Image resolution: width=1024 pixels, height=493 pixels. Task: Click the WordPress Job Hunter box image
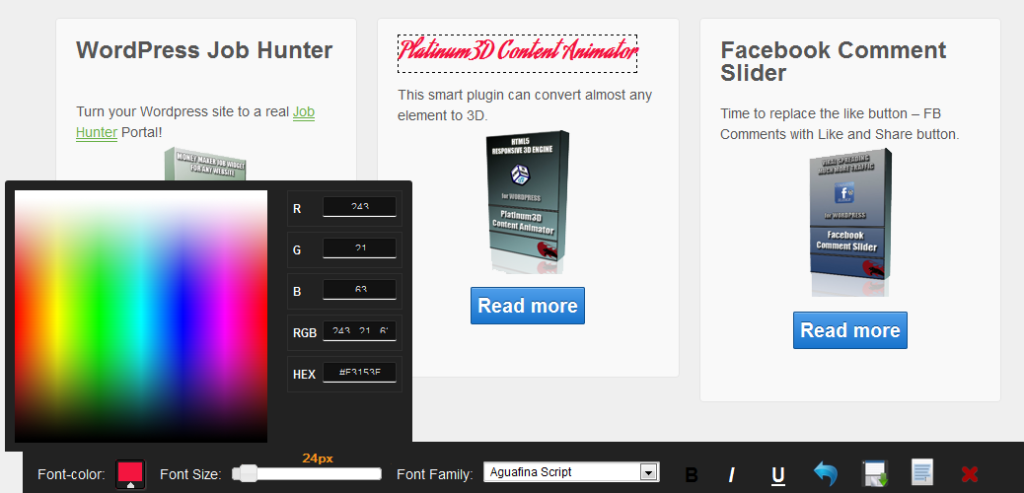point(206,164)
